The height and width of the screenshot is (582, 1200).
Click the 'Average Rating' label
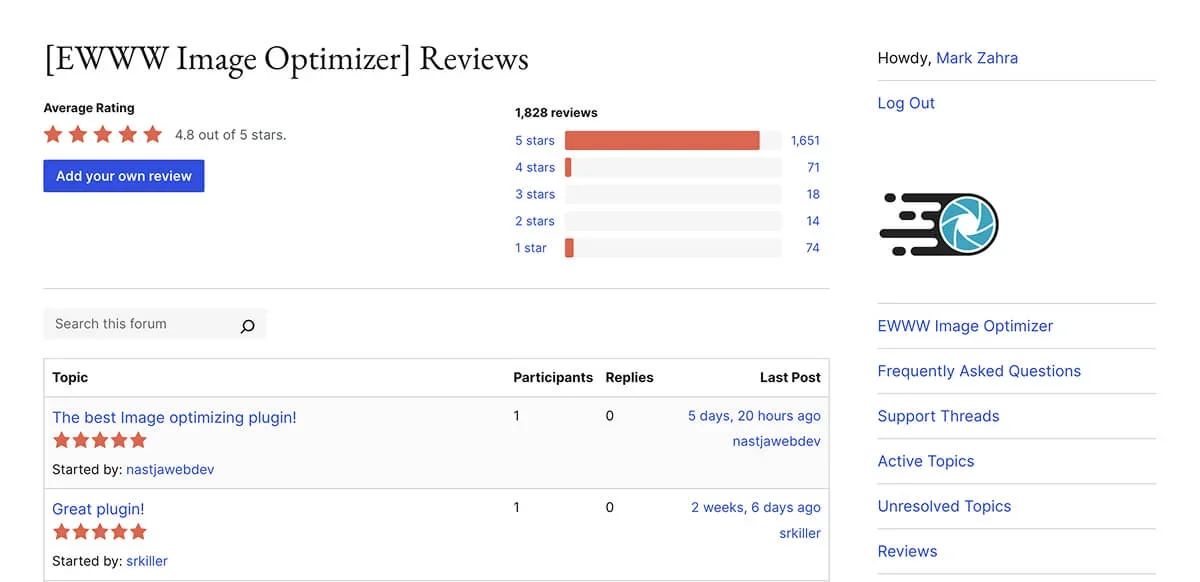pyautogui.click(x=89, y=108)
